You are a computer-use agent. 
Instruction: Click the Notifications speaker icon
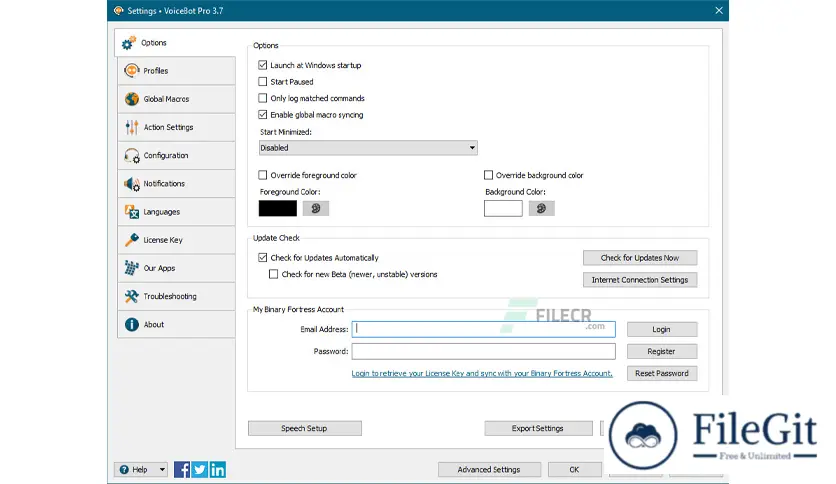[x=132, y=184]
